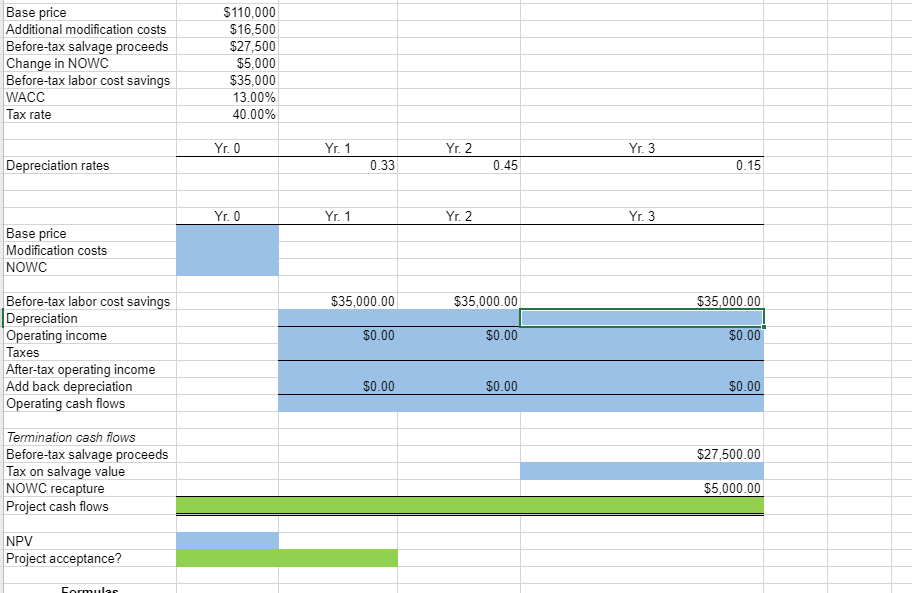Click the Yr. 1 labor savings $35,000.00 cell

tap(338, 301)
